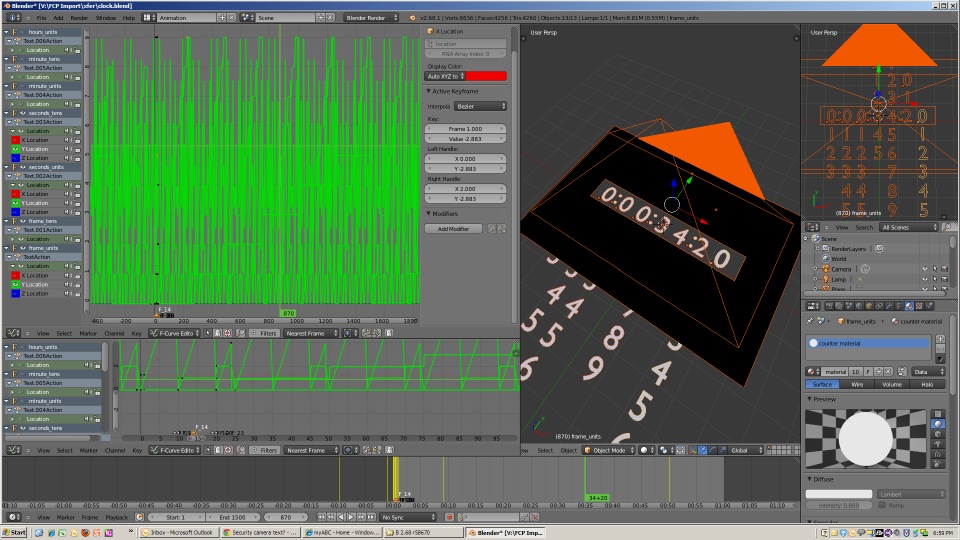Screen dimensions: 960x540
Task: Mute X Location channel under Text.003Action
Action: pos(68,140)
